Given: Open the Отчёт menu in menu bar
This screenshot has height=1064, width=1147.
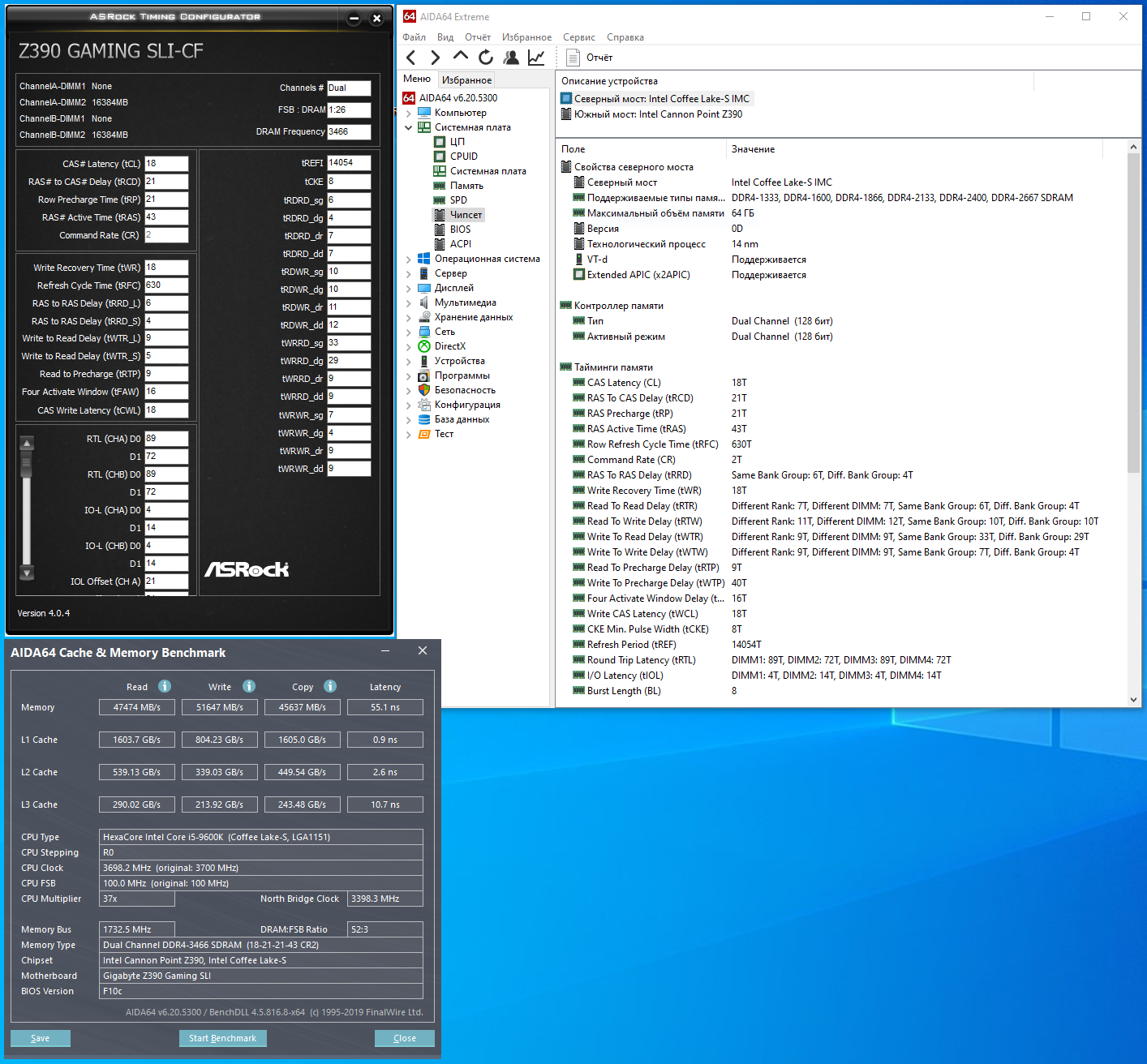Looking at the screenshot, I should [478, 37].
